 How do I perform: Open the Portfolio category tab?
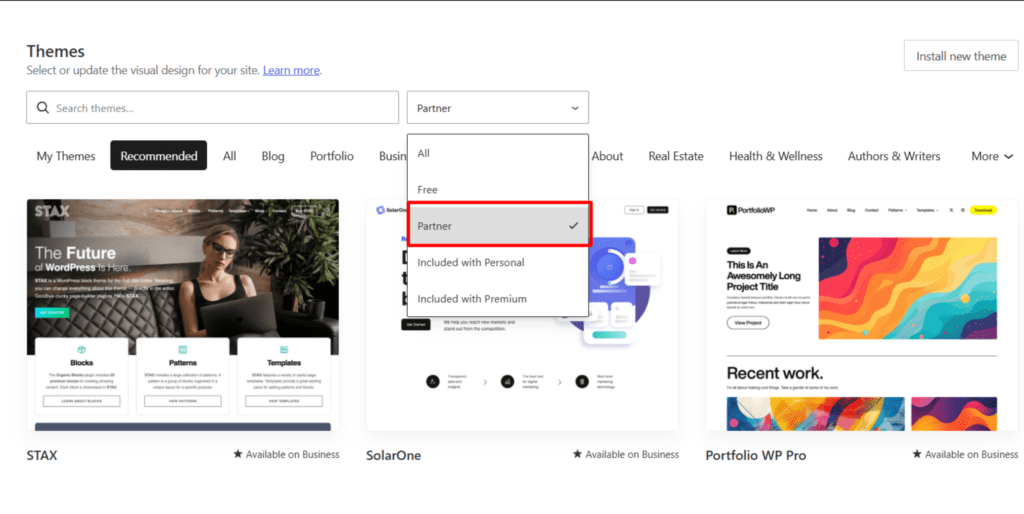pyautogui.click(x=332, y=156)
